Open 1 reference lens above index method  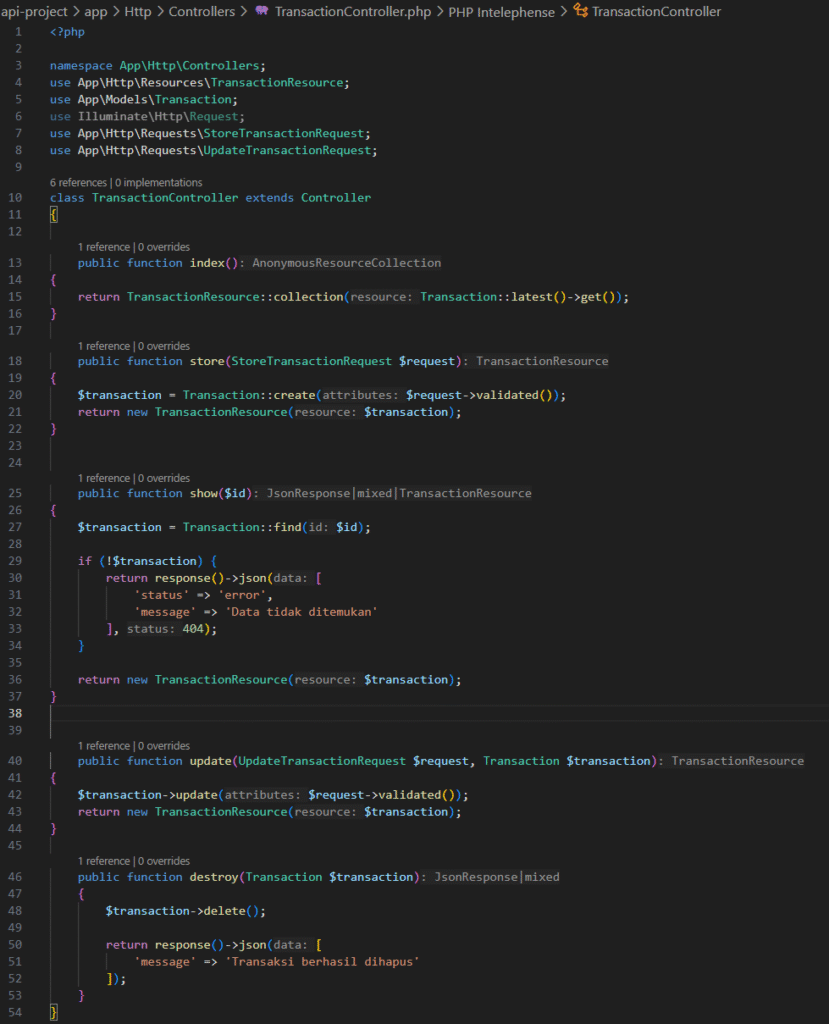[104, 247]
